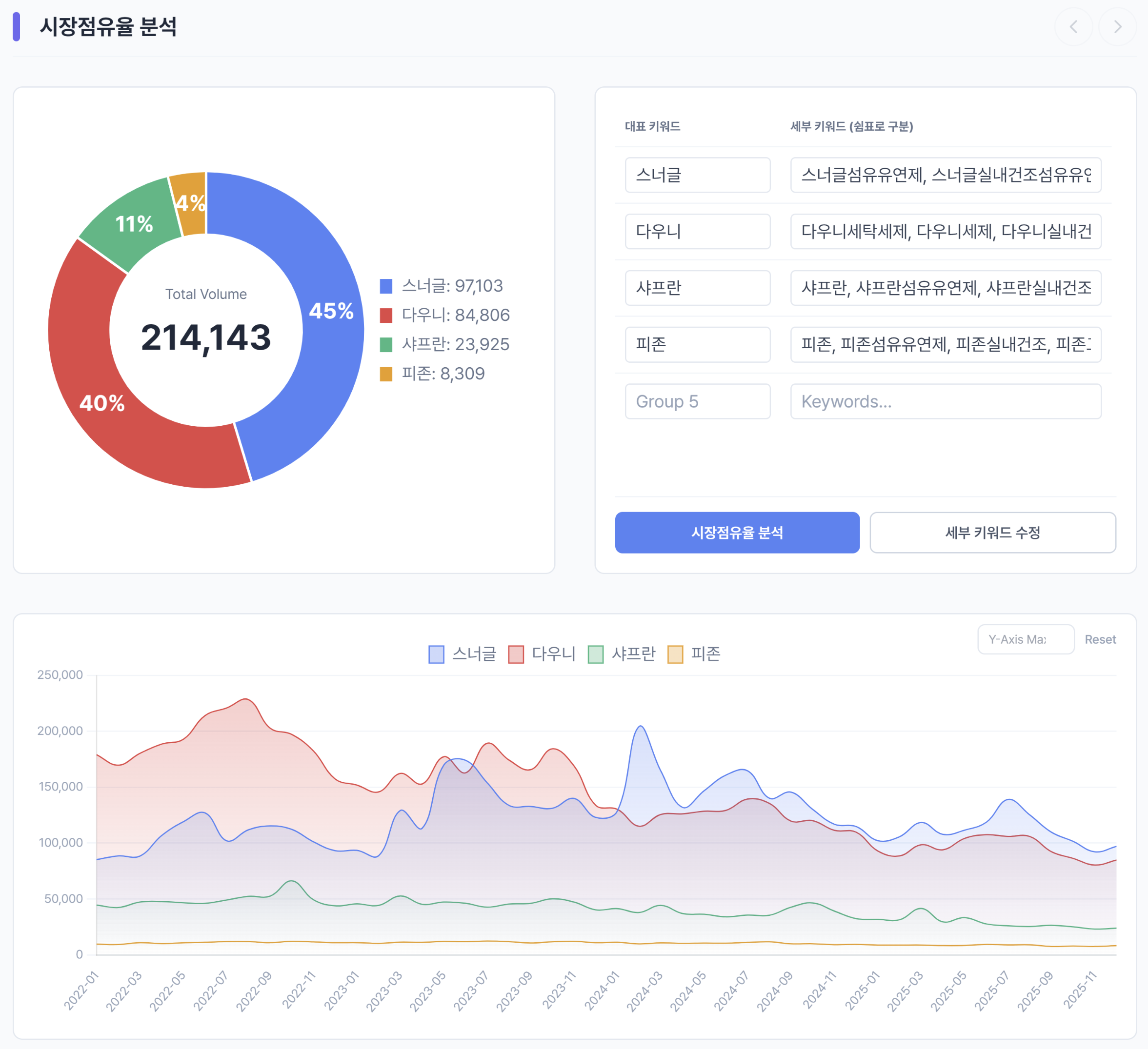Edit the 샤프란 representative keyword field

coord(698,287)
